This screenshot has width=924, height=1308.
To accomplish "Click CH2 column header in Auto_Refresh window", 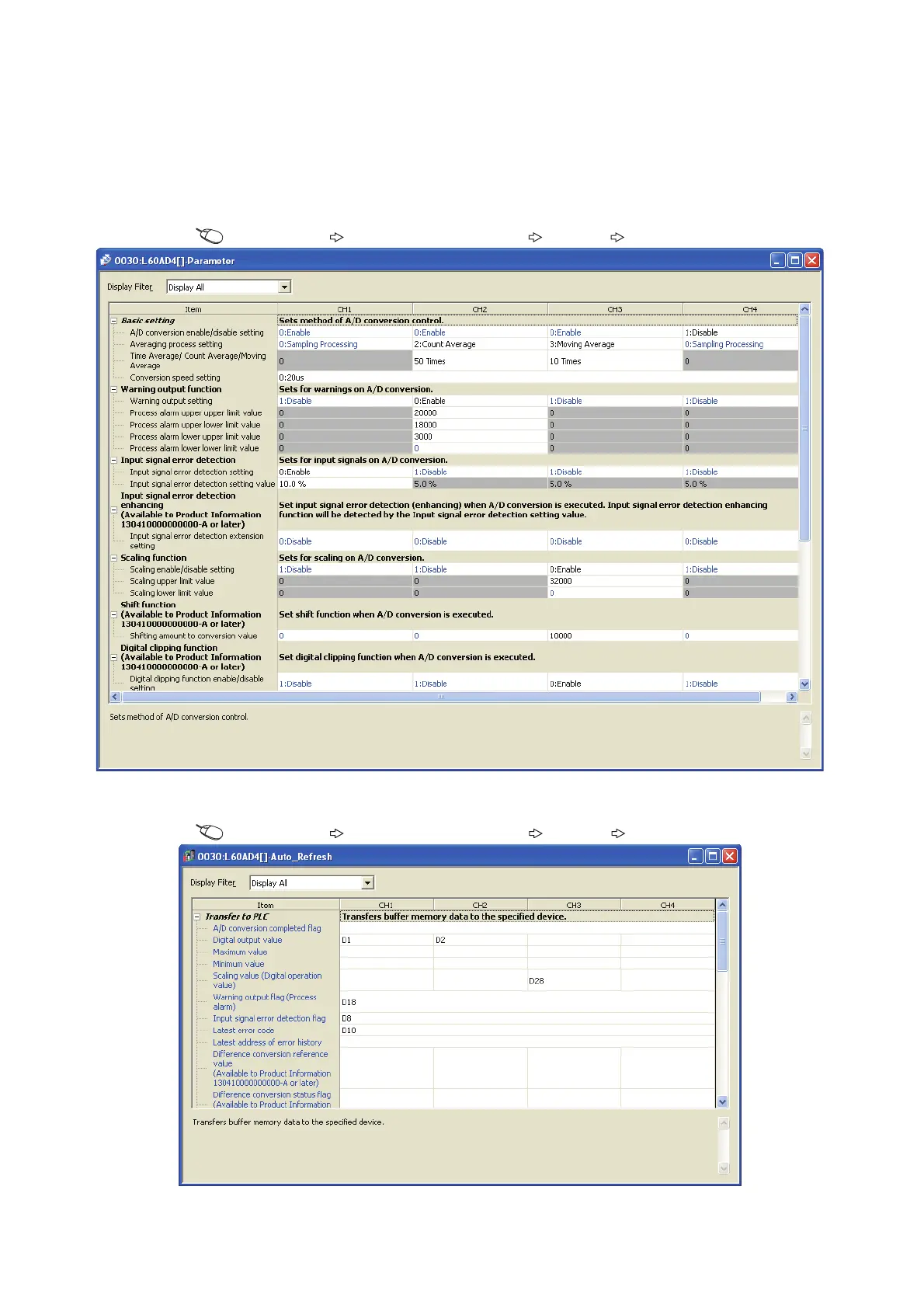I will tap(480, 905).
